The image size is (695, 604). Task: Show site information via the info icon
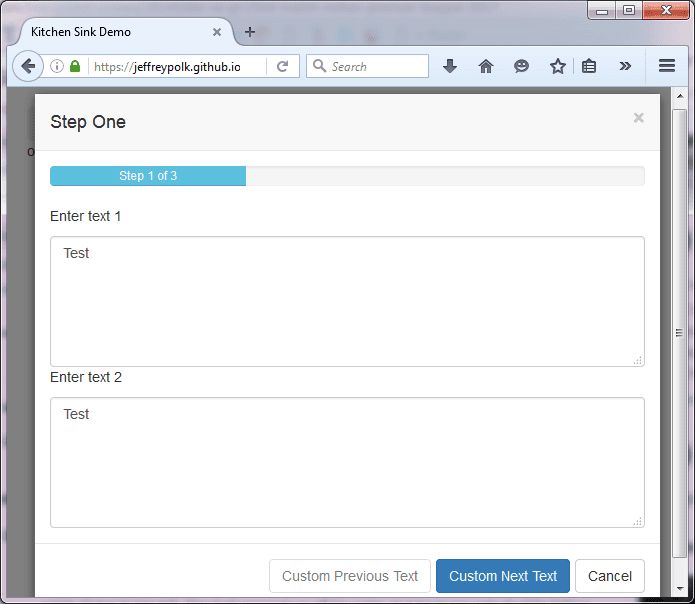point(57,66)
